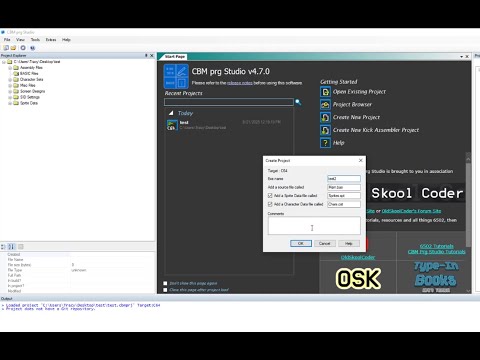
Task: Click the Alphabetical sort icon in properties panel
Action: [11, 247]
